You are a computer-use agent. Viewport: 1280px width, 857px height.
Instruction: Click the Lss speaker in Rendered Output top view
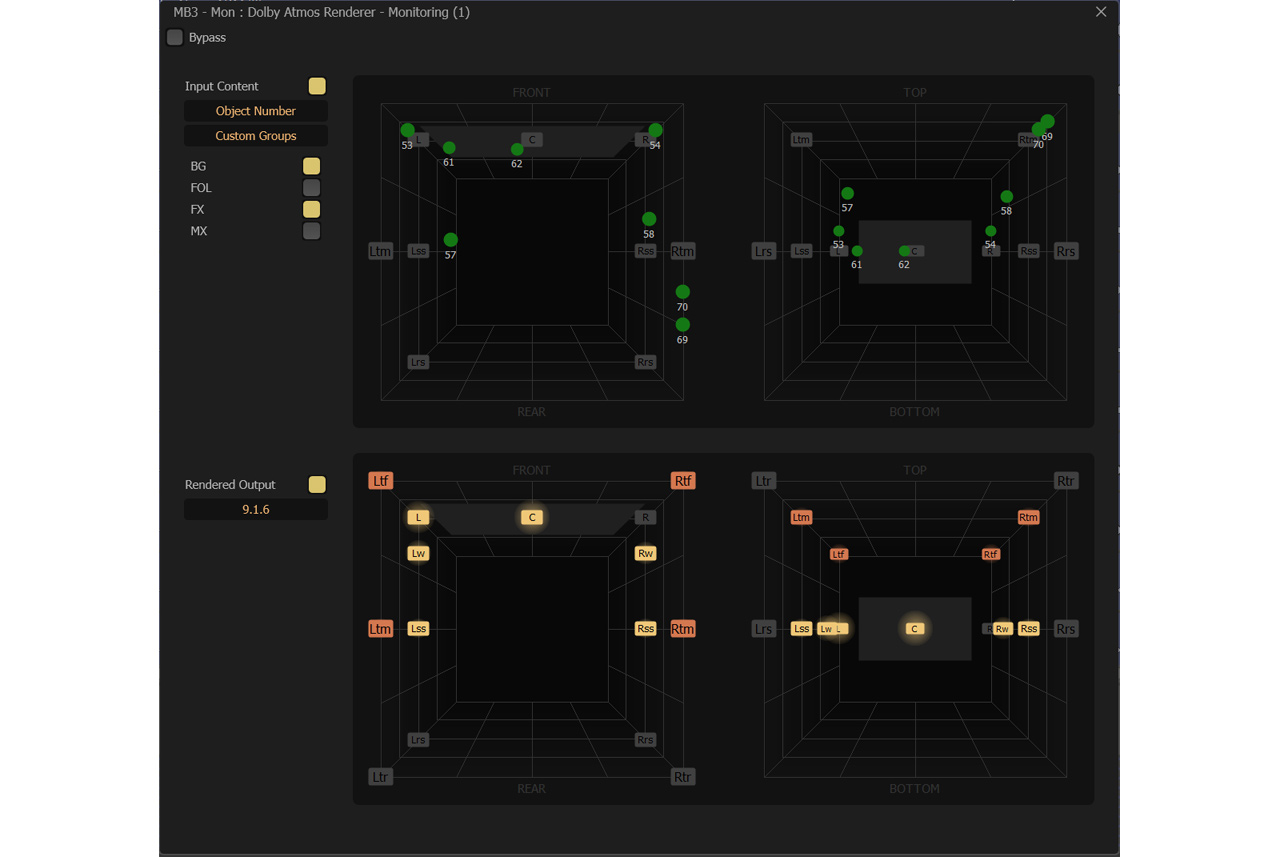click(x=801, y=629)
